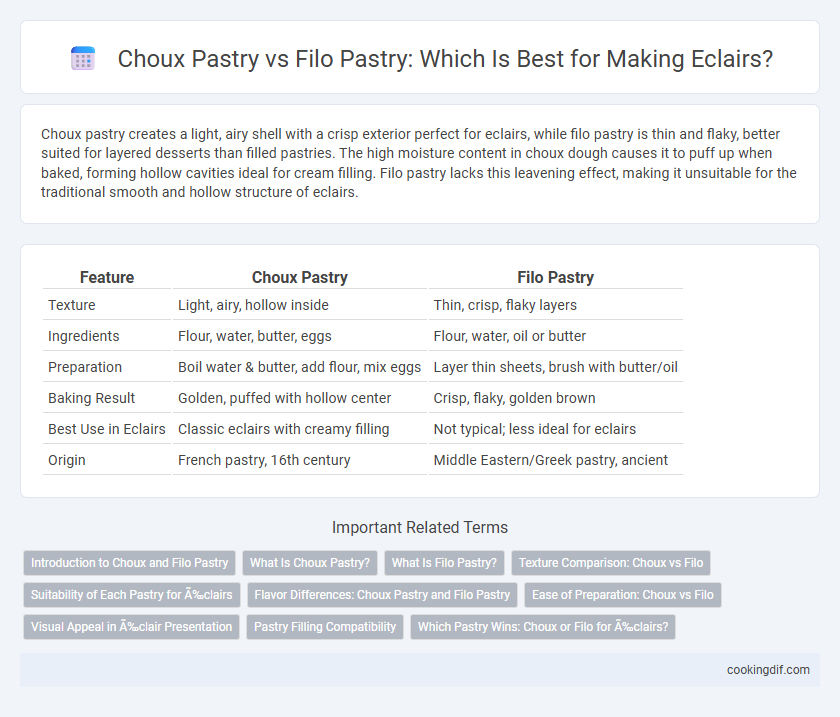Click the 'Filo Pastry' column header

pos(556,277)
